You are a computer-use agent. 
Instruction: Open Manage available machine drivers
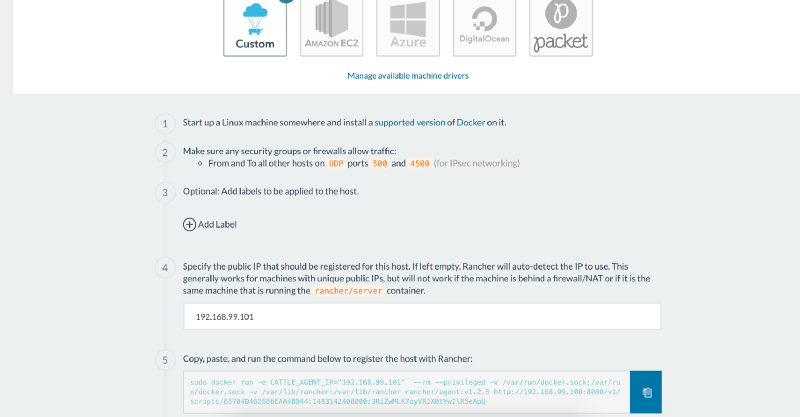(x=408, y=76)
